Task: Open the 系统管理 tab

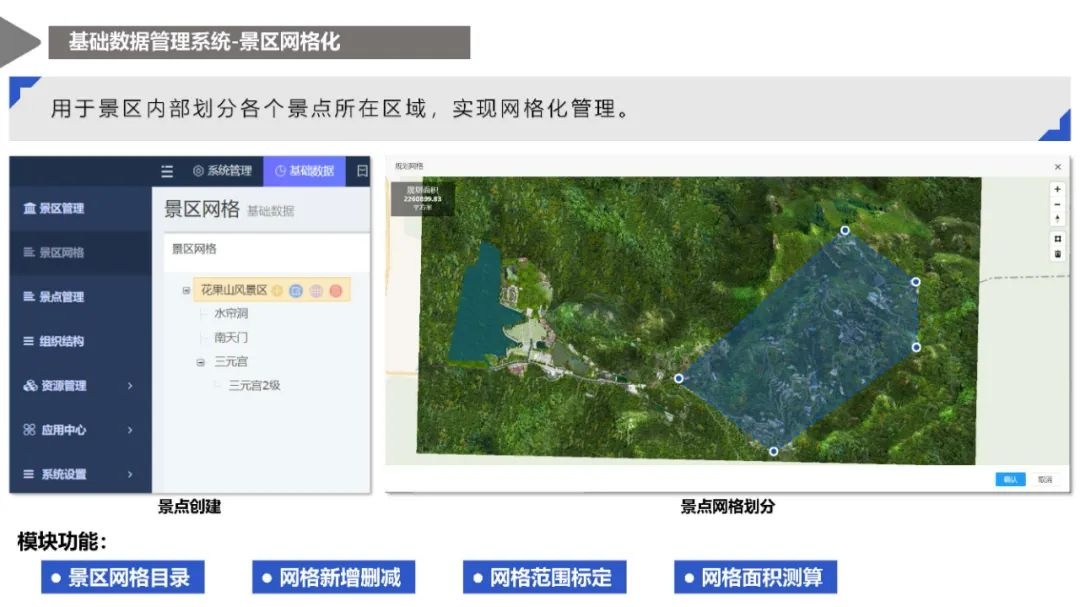Action: click(222, 171)
